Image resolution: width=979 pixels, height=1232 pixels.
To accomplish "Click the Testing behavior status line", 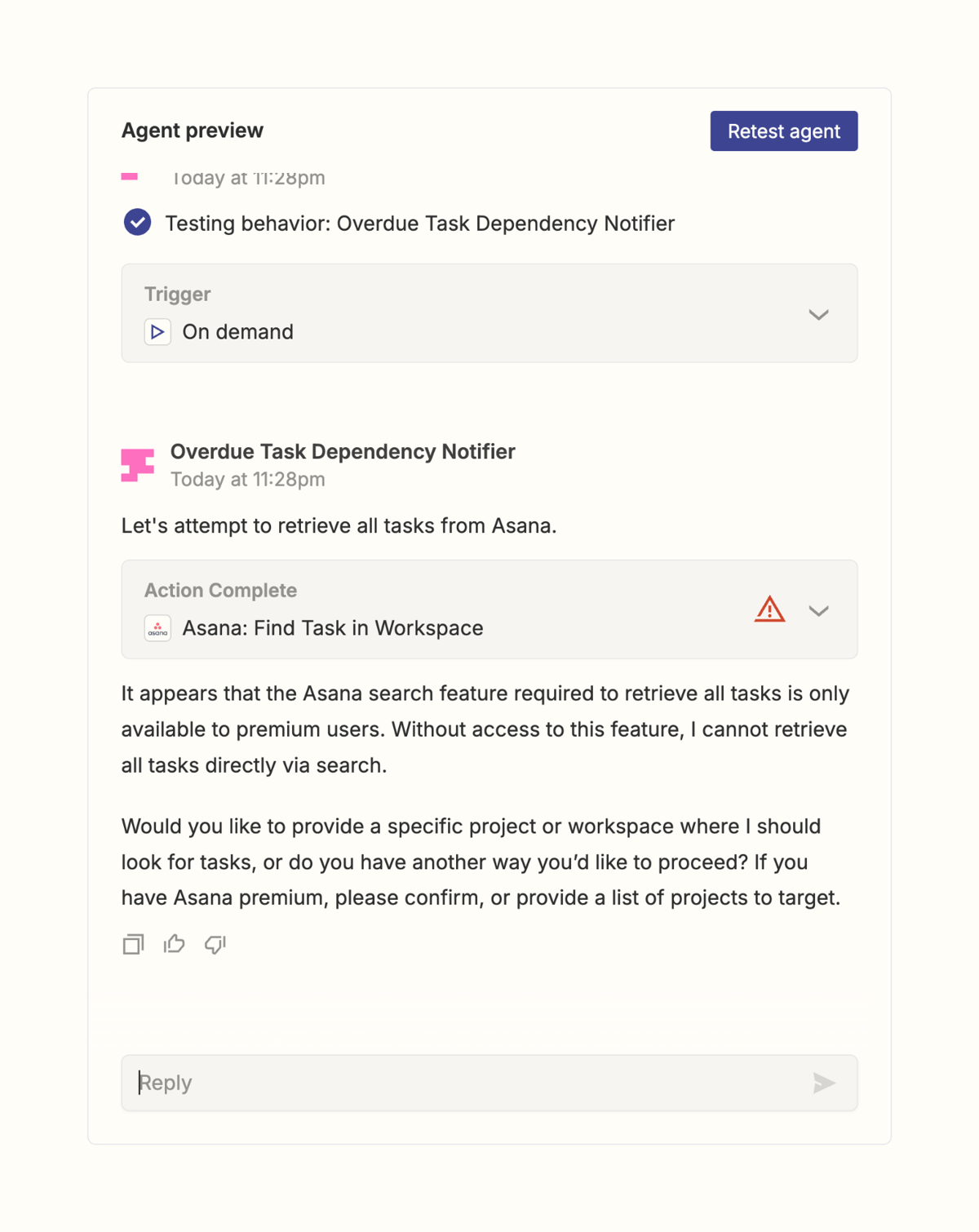I will click(x=420, y=223).
